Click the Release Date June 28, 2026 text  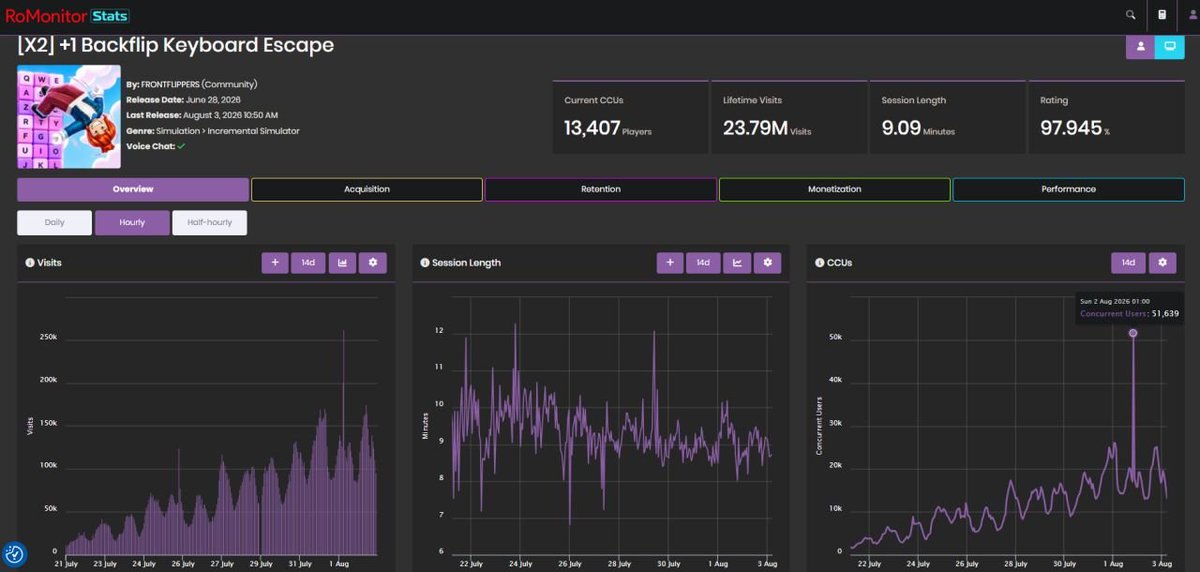(x=185, y=100)
